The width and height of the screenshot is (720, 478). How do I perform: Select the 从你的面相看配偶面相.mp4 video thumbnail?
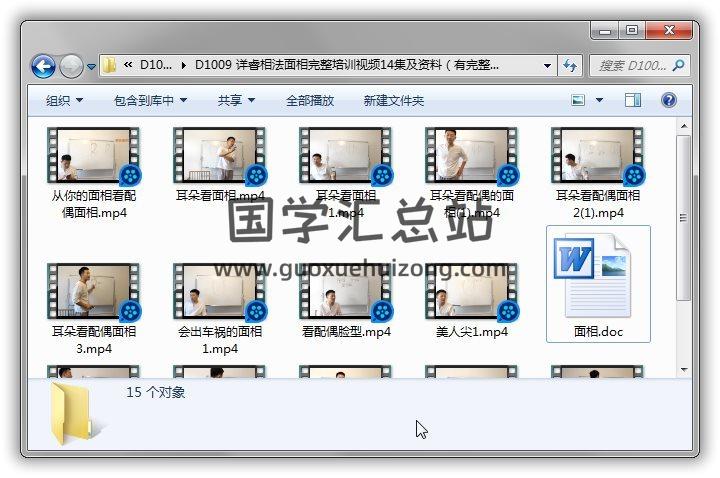click(94, 156)
